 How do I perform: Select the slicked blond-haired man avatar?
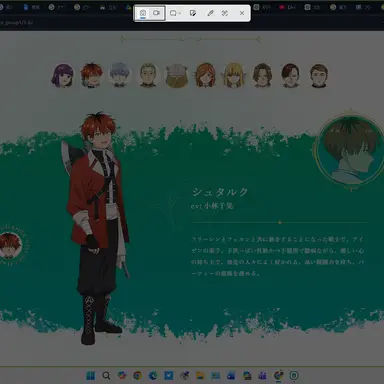148,76
